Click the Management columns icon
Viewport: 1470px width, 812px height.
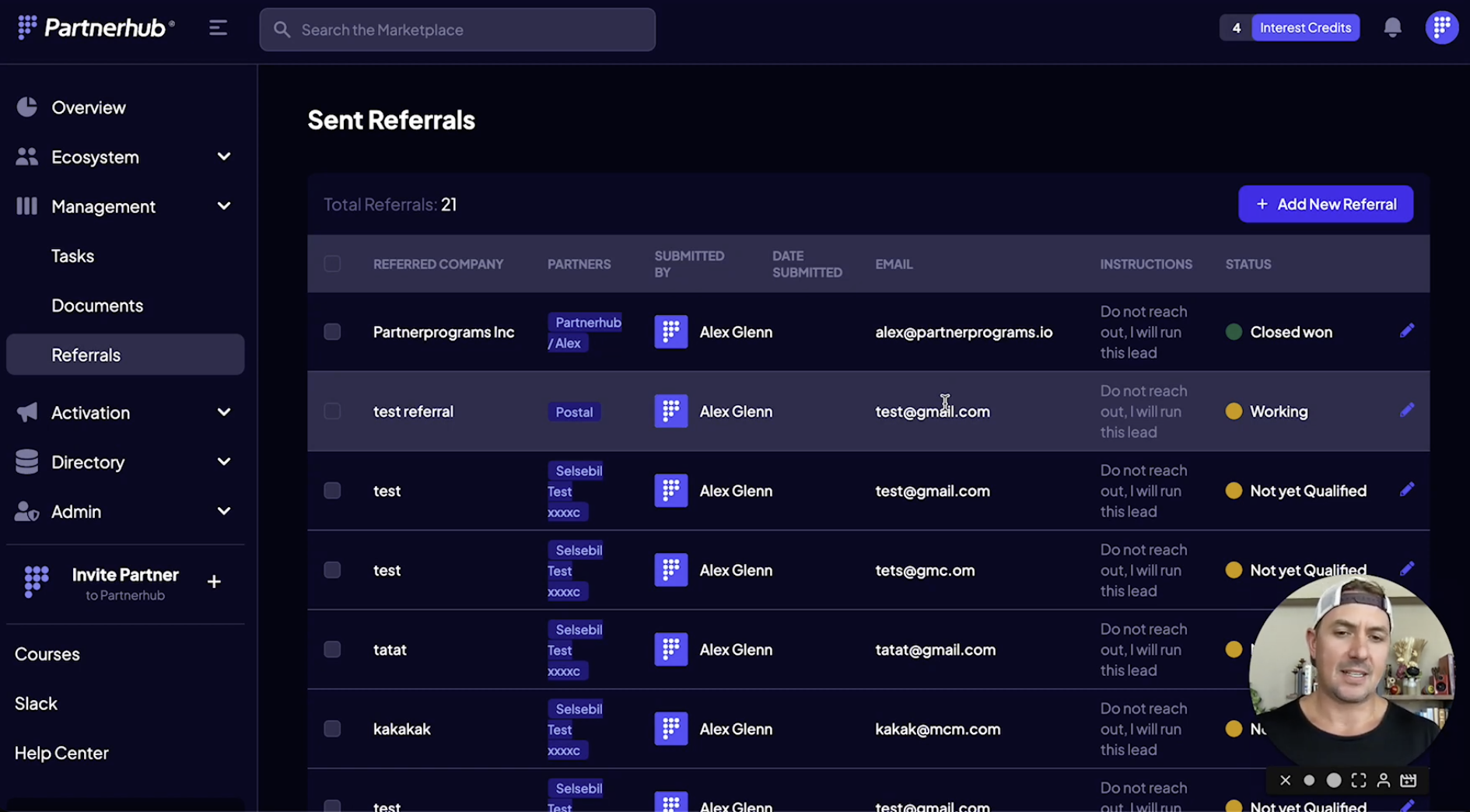point(26,206)
